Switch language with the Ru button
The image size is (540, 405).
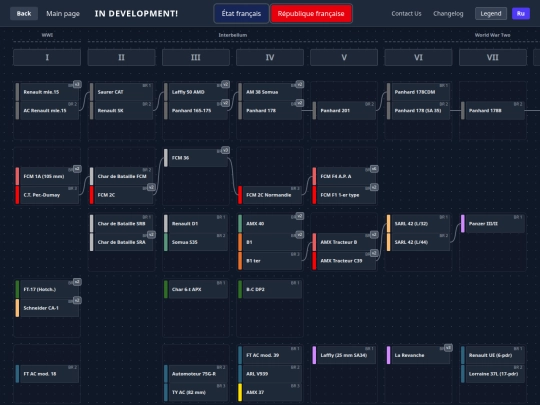pos(521,13)
